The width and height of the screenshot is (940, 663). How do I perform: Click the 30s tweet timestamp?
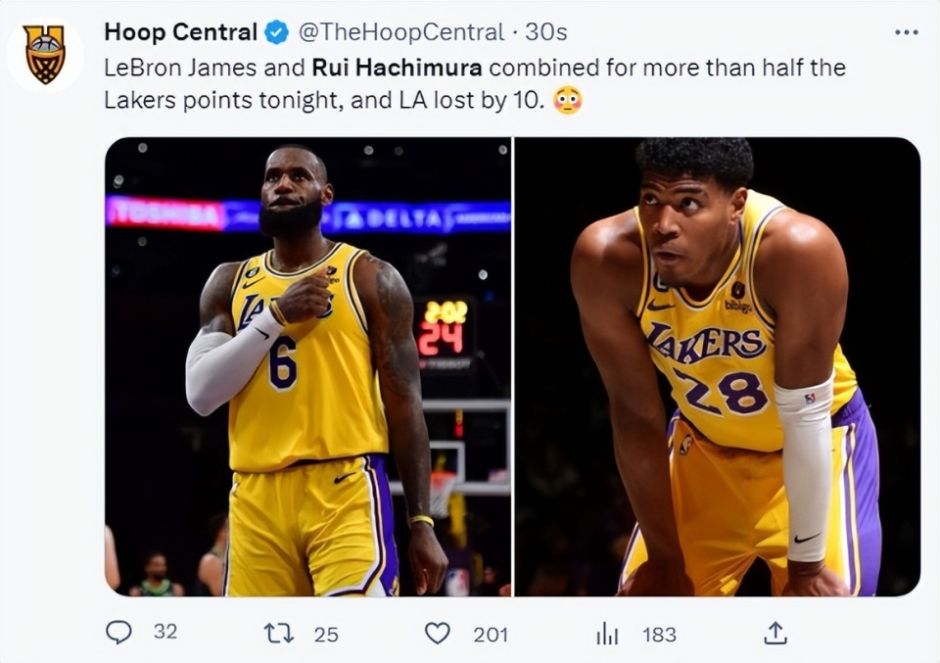coord(546,32)
